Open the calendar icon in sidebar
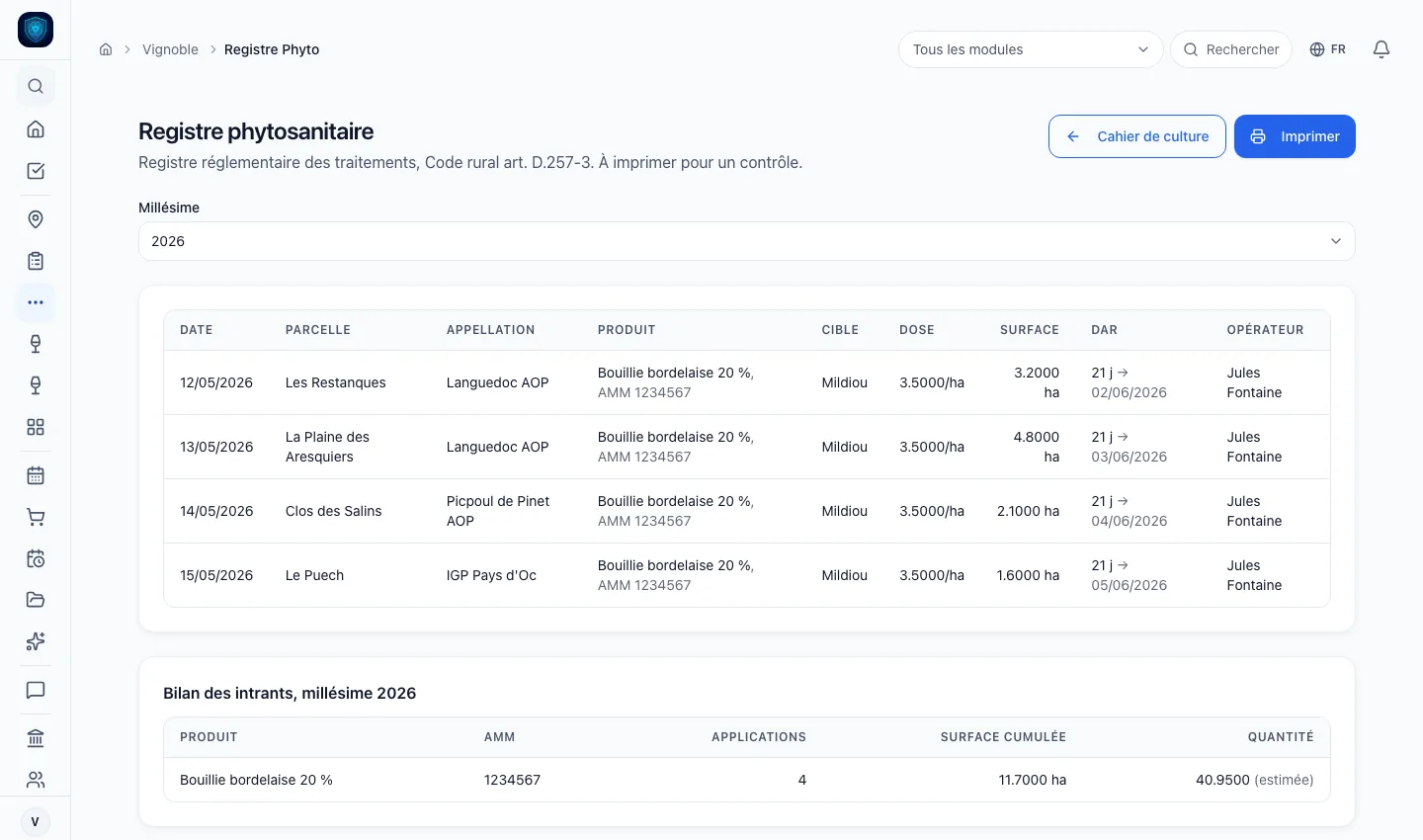 point(36,475)
